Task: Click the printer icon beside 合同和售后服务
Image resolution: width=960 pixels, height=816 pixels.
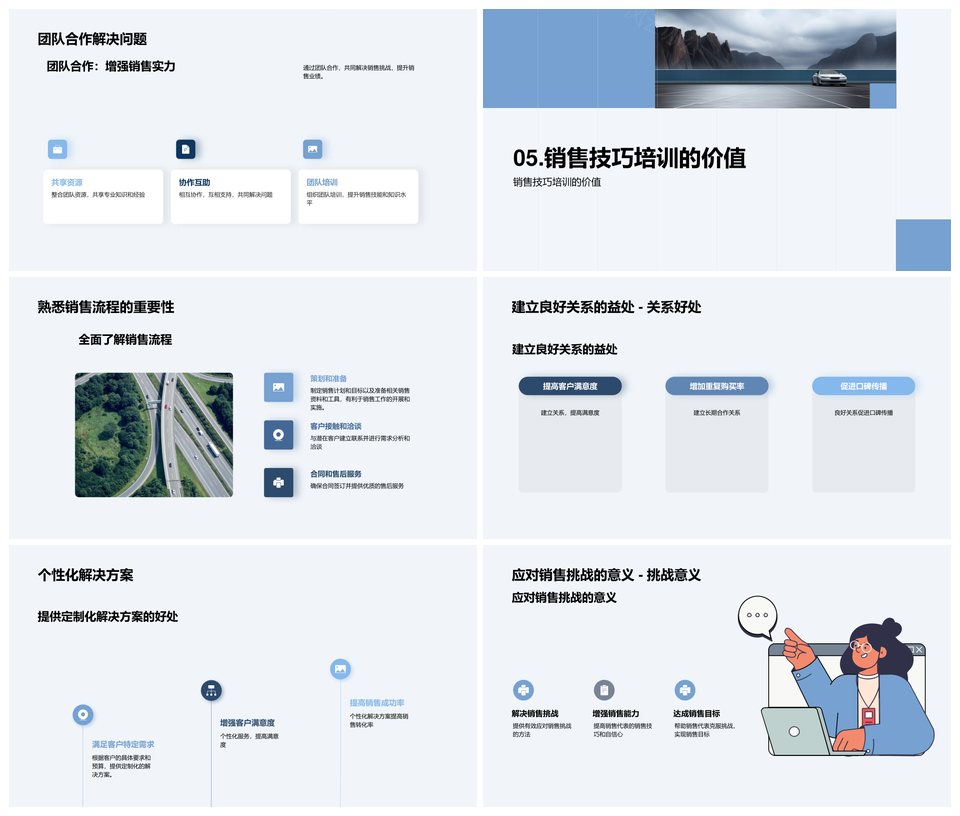Action: [x=278, y=482]
